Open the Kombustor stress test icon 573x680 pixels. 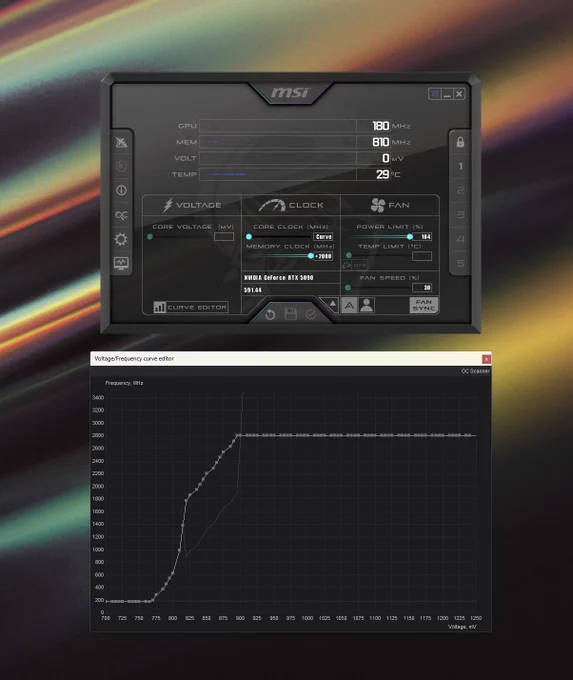121,166
